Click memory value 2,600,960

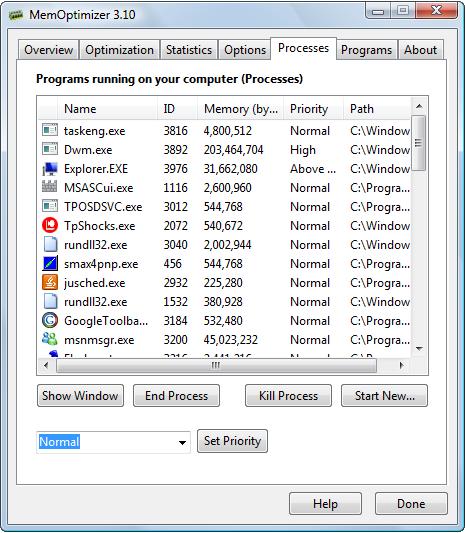tap(228, 188)
